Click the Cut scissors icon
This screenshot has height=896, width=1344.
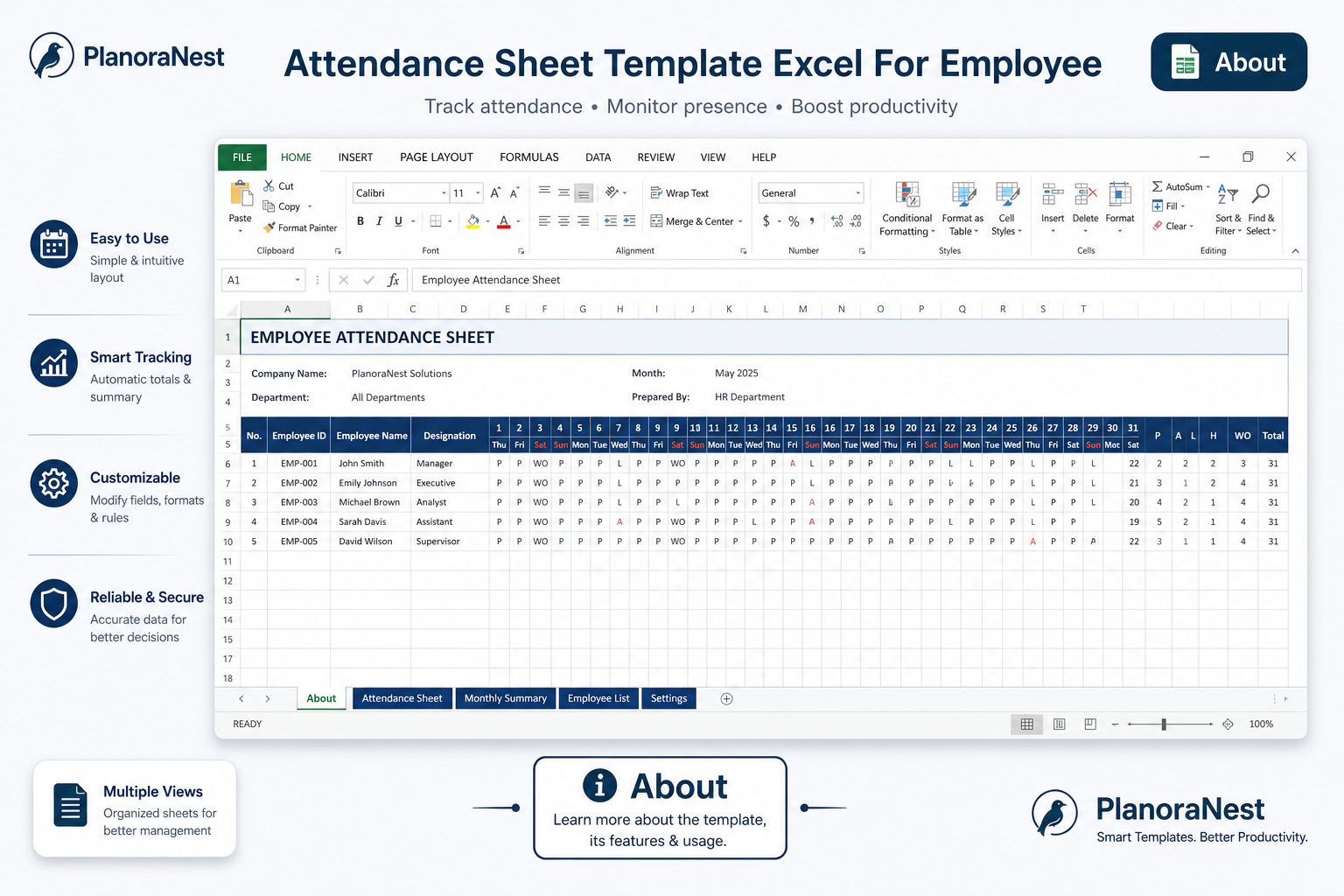[269, 185]
